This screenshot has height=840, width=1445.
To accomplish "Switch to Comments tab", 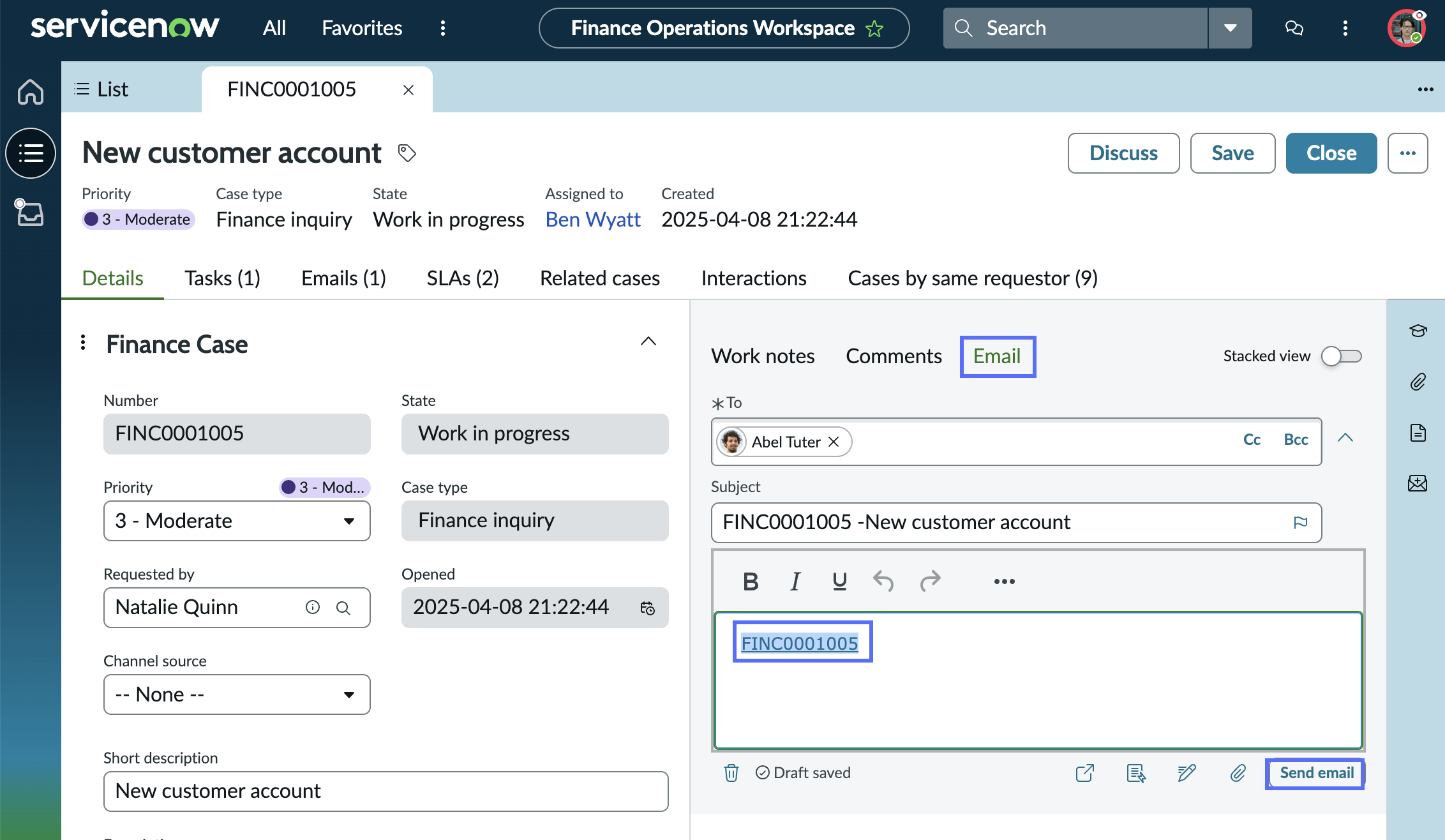I will coord(894,356).
